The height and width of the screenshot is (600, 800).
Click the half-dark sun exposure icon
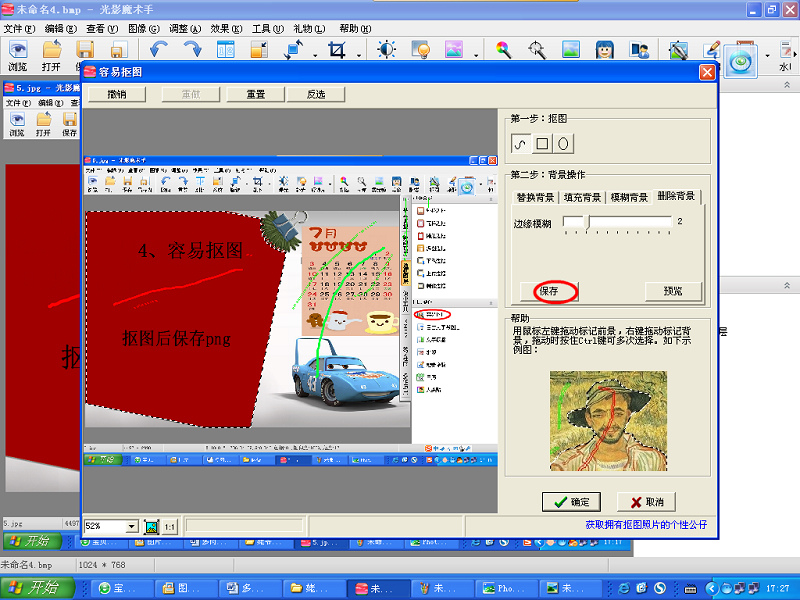point(387,49)
